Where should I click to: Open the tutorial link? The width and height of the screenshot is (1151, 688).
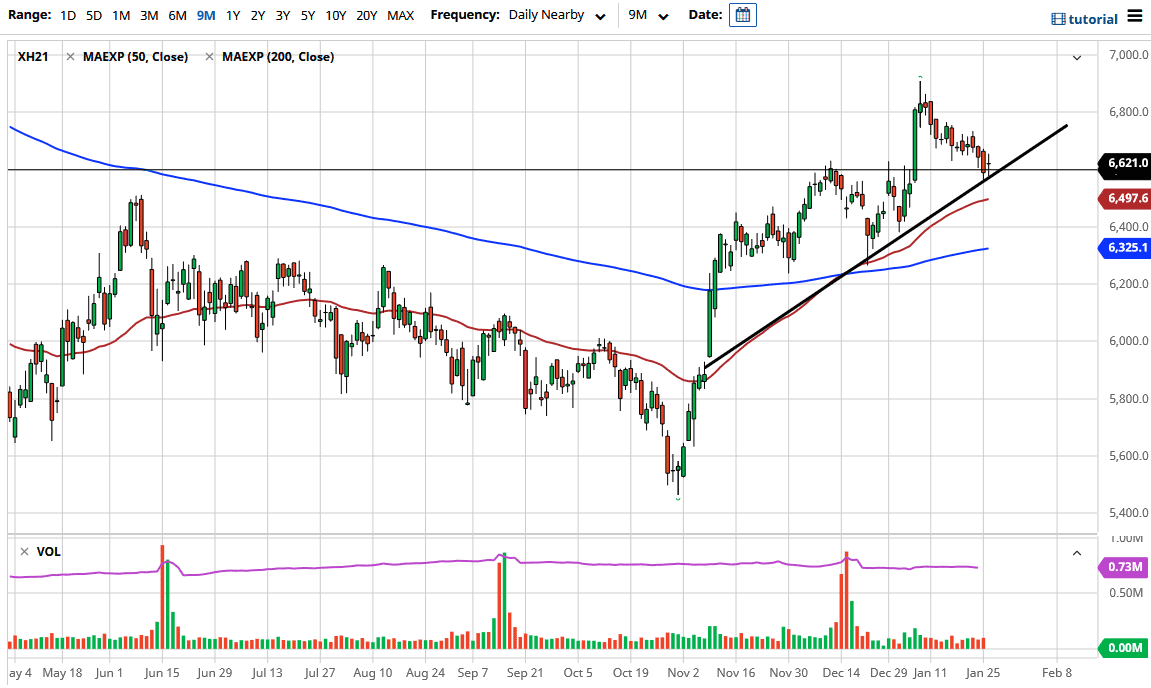point(1093,19)
